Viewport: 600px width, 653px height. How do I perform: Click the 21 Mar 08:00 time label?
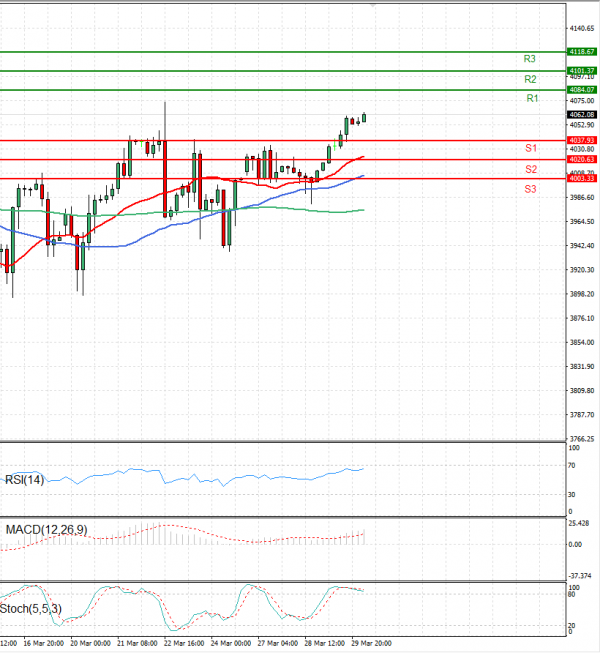click(x=137, y=643)
